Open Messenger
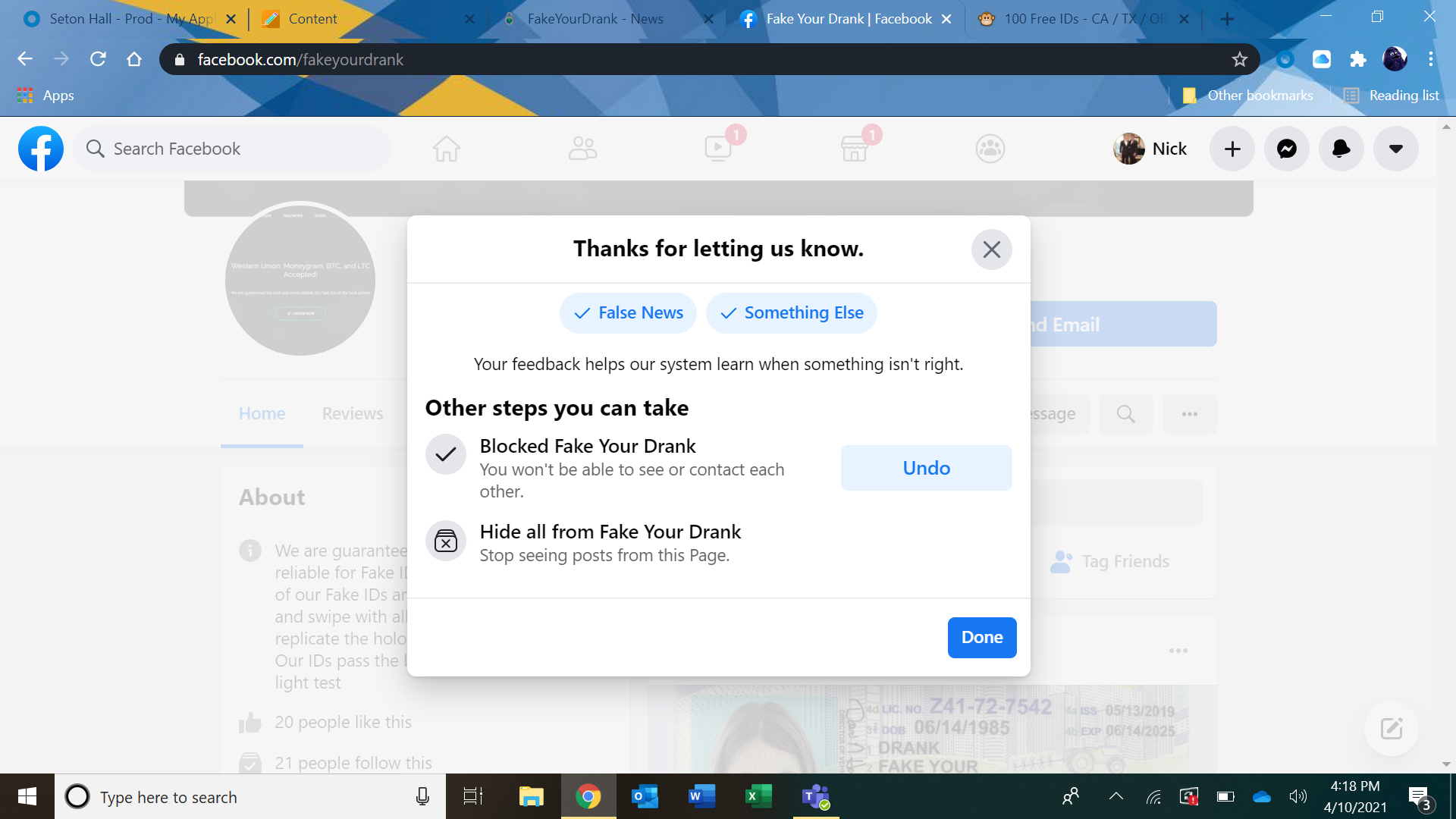The width and height of the screenshot is (1456, 819). tap(1287, 149)
